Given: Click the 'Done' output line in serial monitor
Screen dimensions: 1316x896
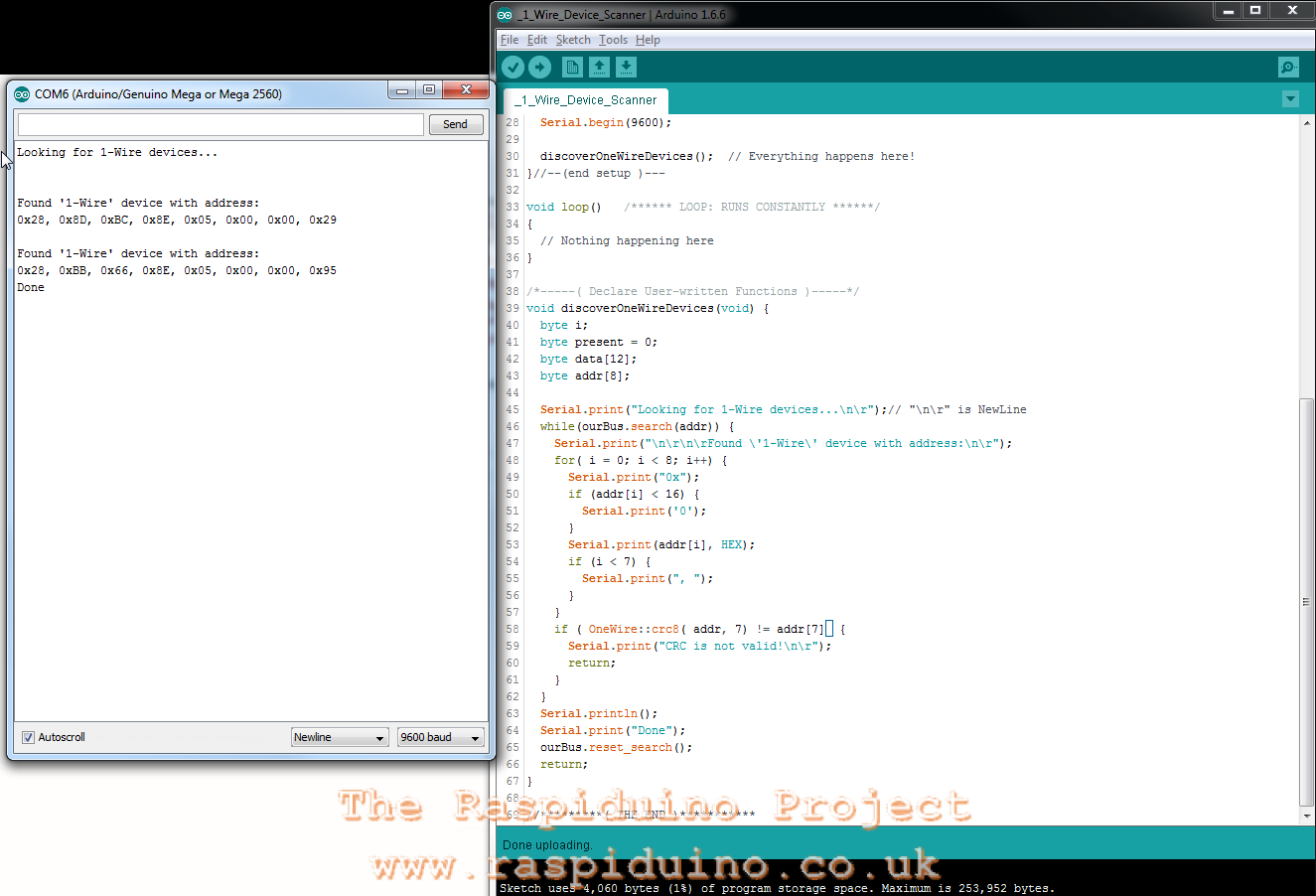Looking at the screenshot, I should [x=31, y=287].
